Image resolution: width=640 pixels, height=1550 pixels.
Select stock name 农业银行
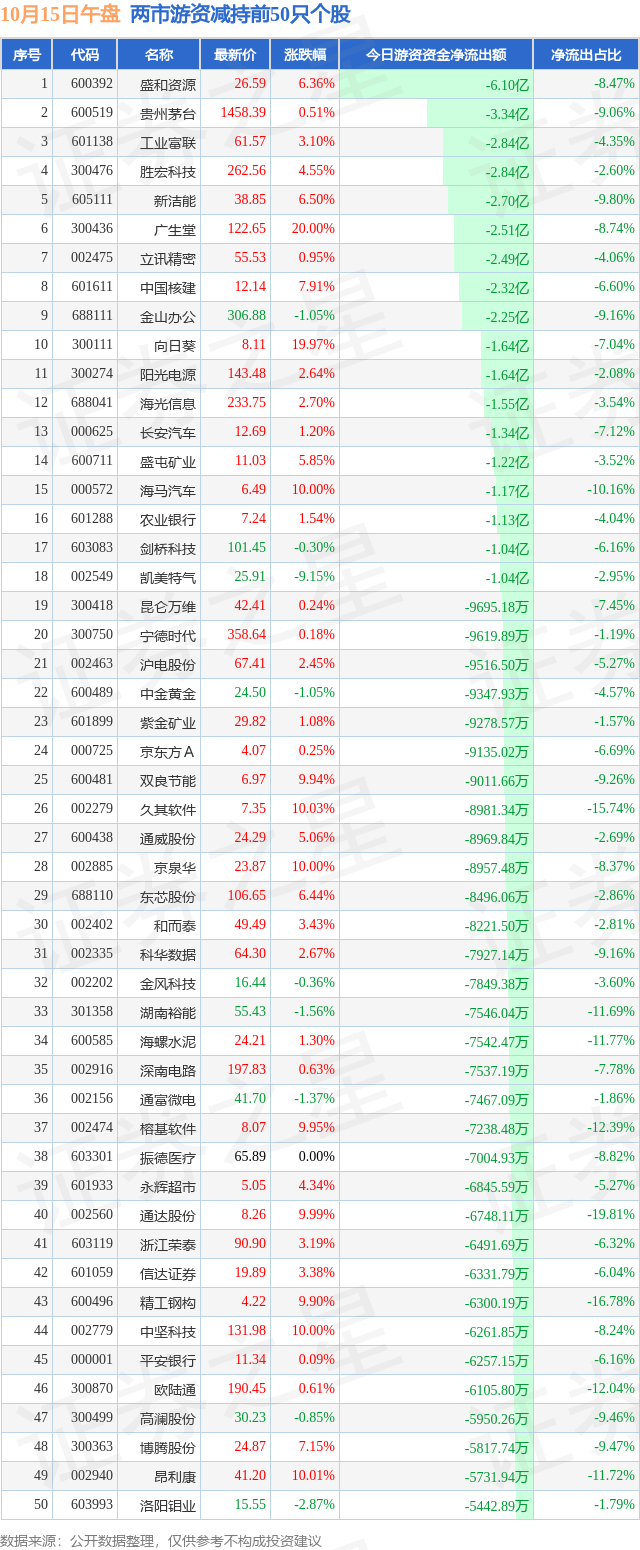(x=168, y=519)
